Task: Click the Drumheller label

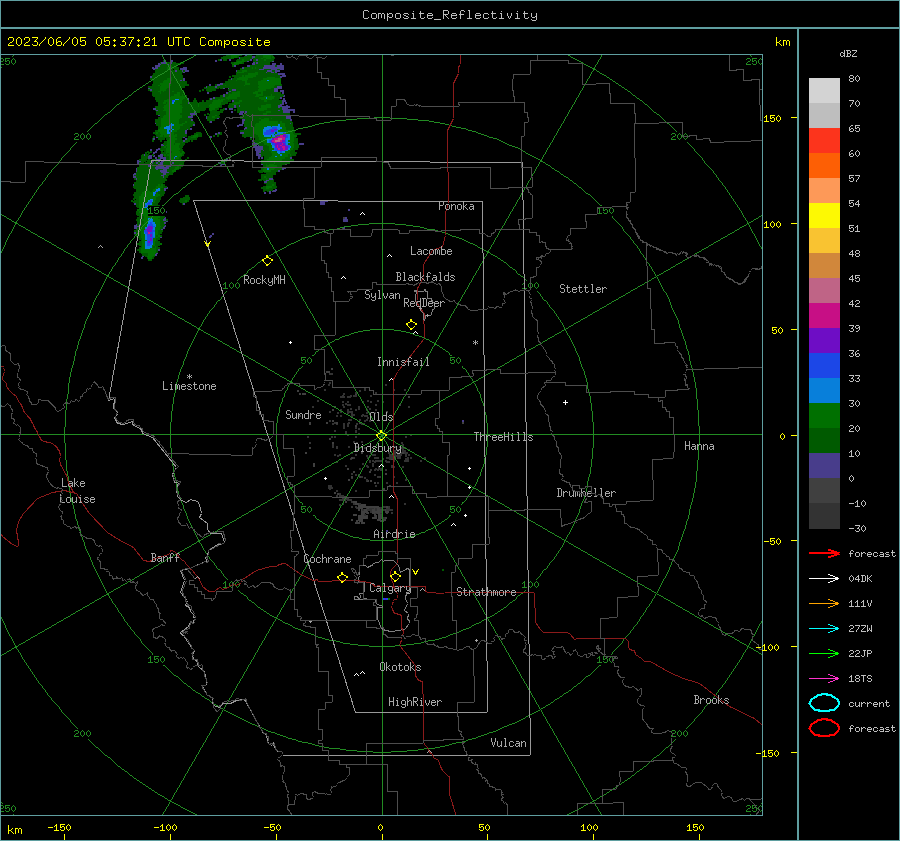Action: 586,493
